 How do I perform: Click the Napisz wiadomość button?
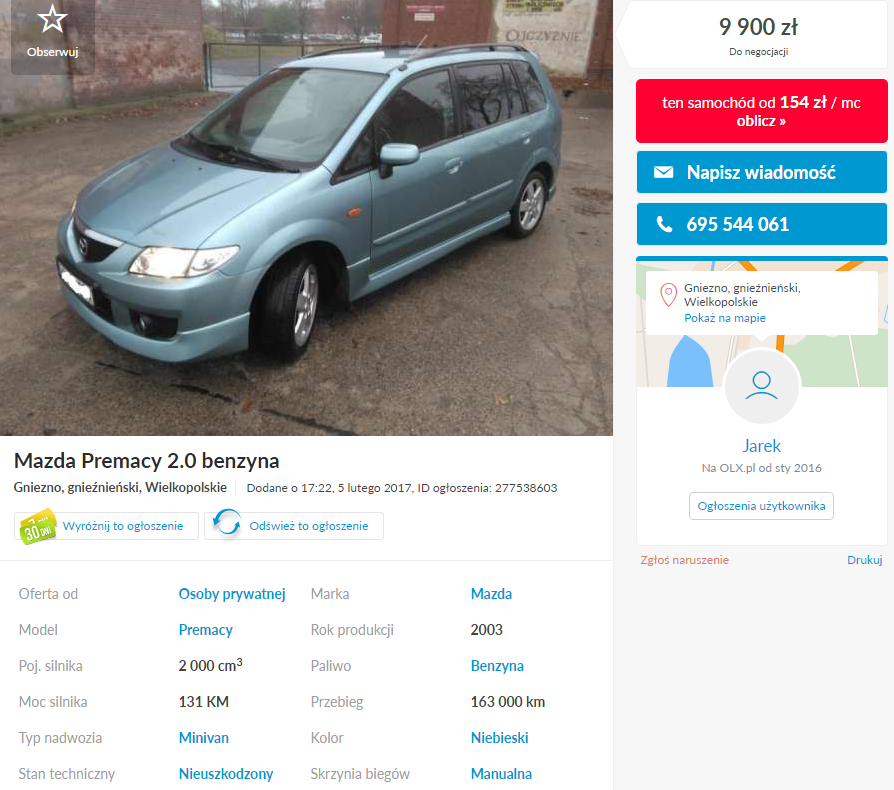(x=761, y=172)
